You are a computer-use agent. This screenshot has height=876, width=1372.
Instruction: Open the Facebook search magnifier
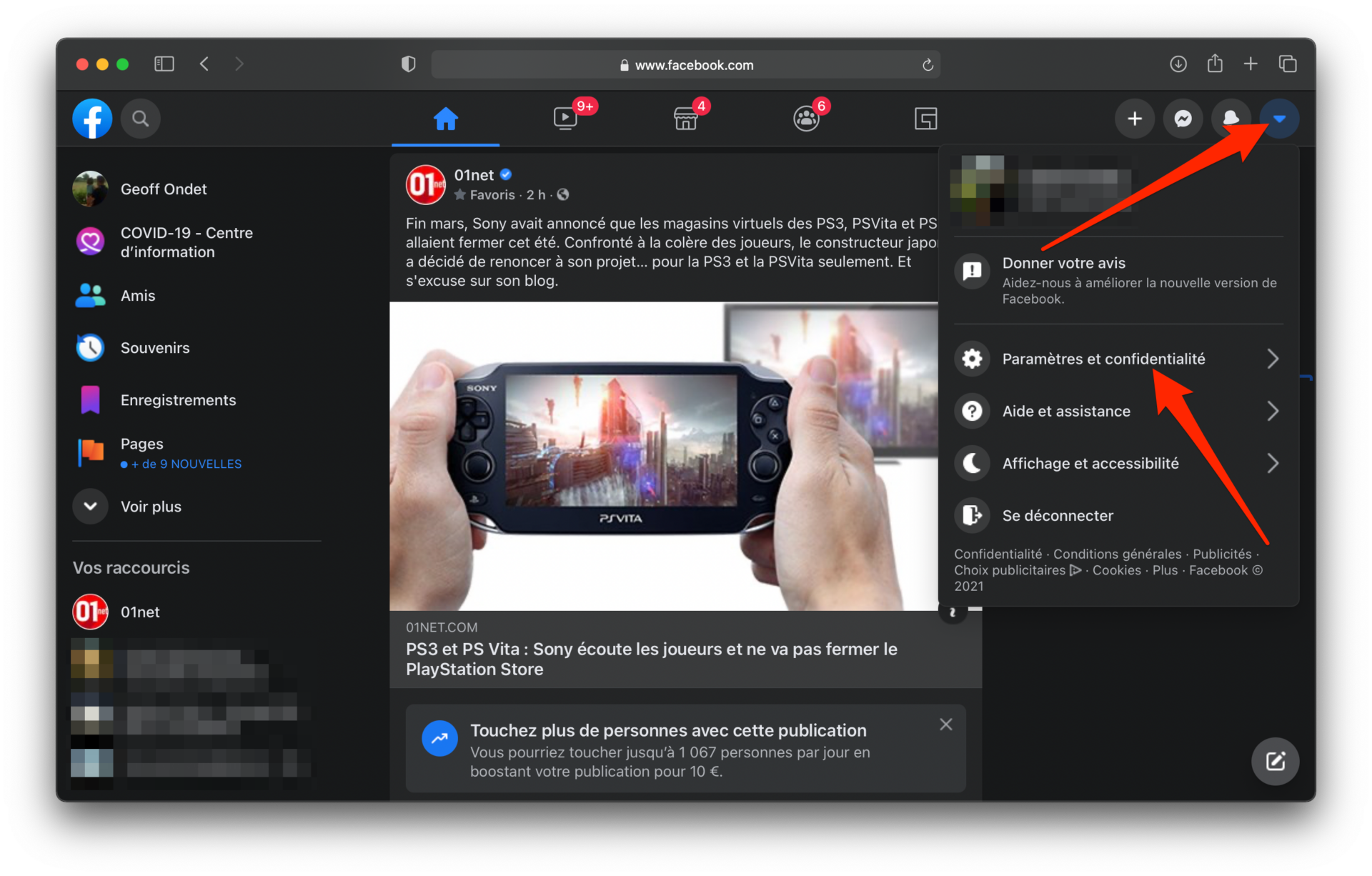click(141, 119)
